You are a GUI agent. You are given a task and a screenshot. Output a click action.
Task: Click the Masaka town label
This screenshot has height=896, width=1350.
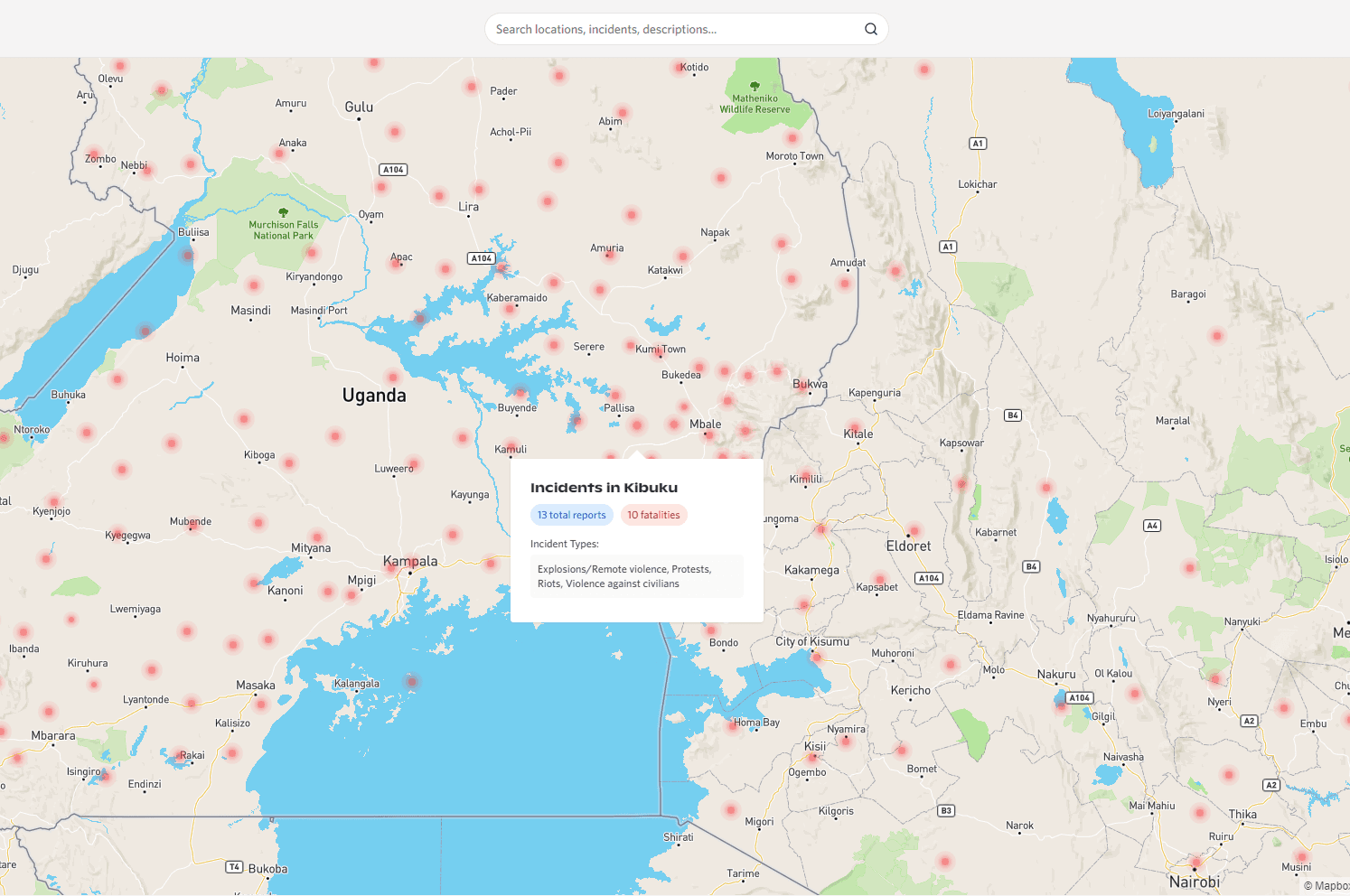(x=256, y=686)
